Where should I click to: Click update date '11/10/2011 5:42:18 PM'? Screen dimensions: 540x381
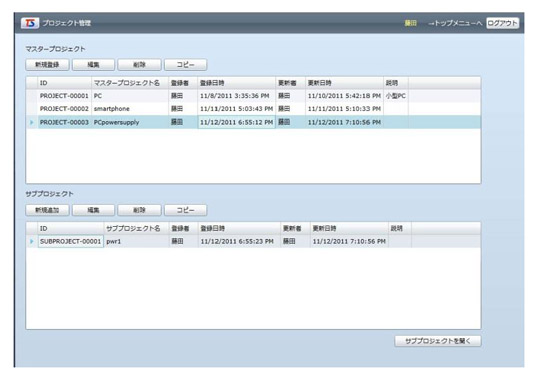pos(344,96)
